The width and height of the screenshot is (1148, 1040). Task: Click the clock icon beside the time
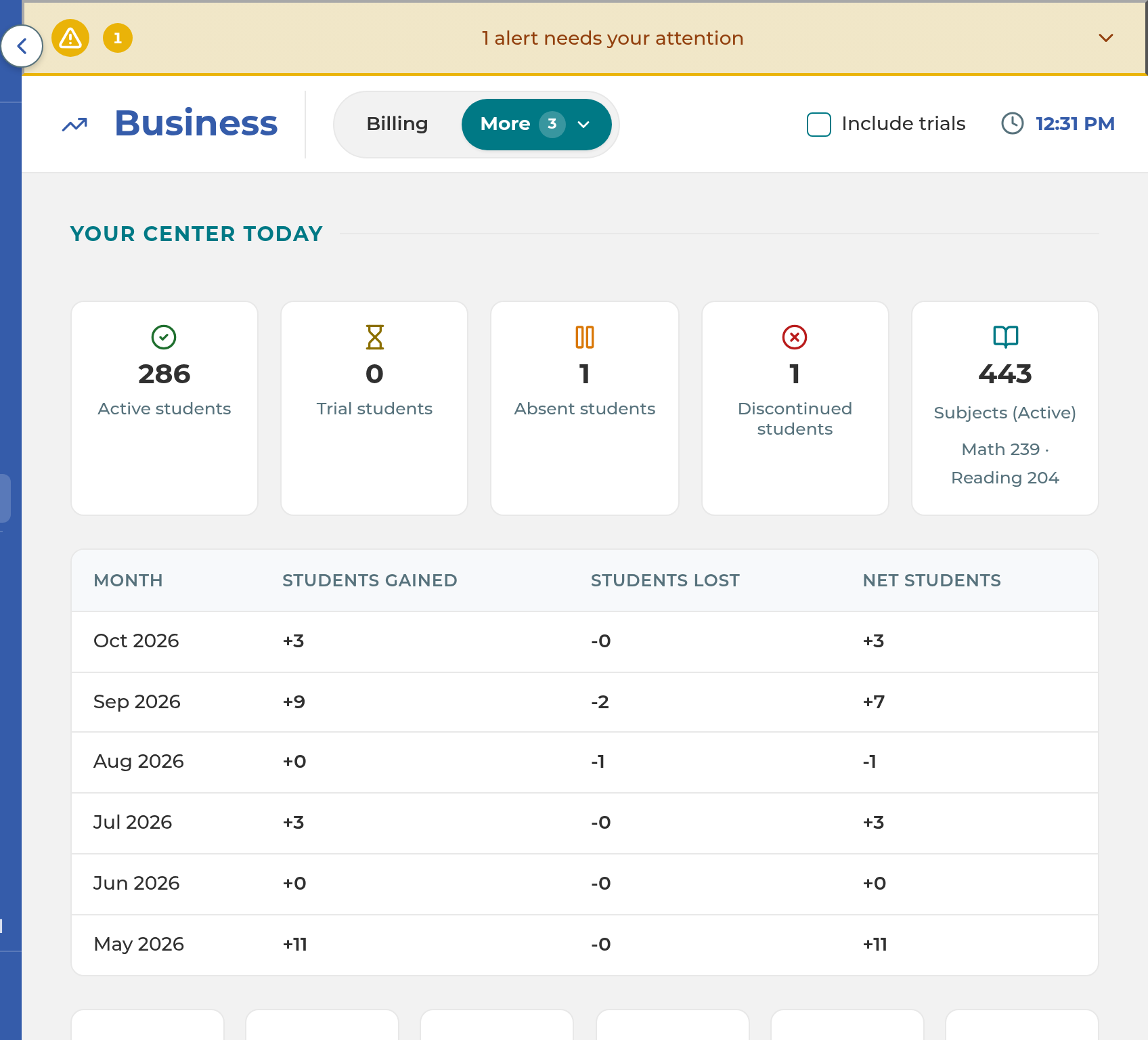pyautogui.click(x=1013, y=123)
